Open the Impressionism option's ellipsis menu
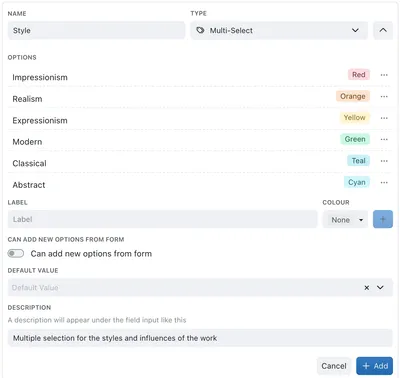The height and width of the screenshot is (378, 400). (384, 75)
